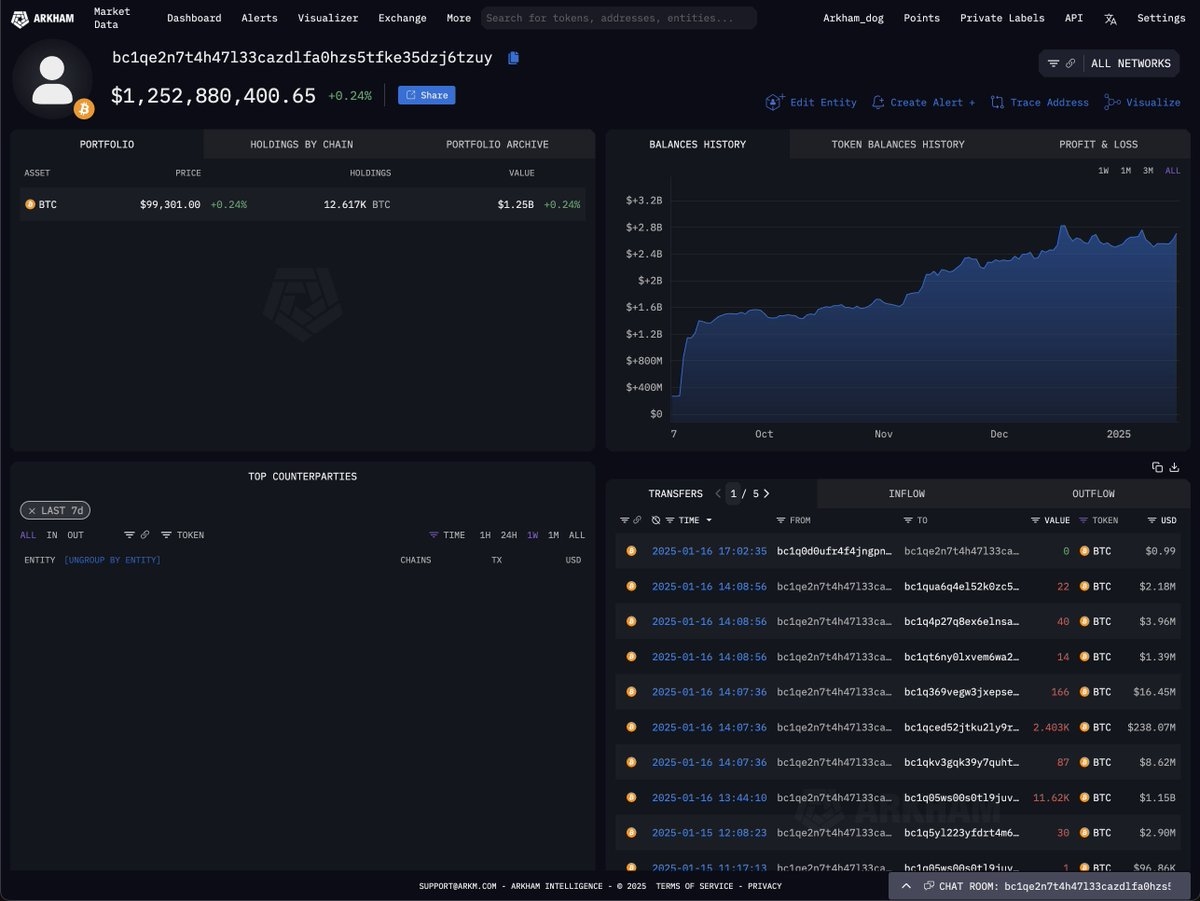Click the Visualize graph icon link
The width and height of the screenshot is (1200, 901).
click(x=1142, y=102)
